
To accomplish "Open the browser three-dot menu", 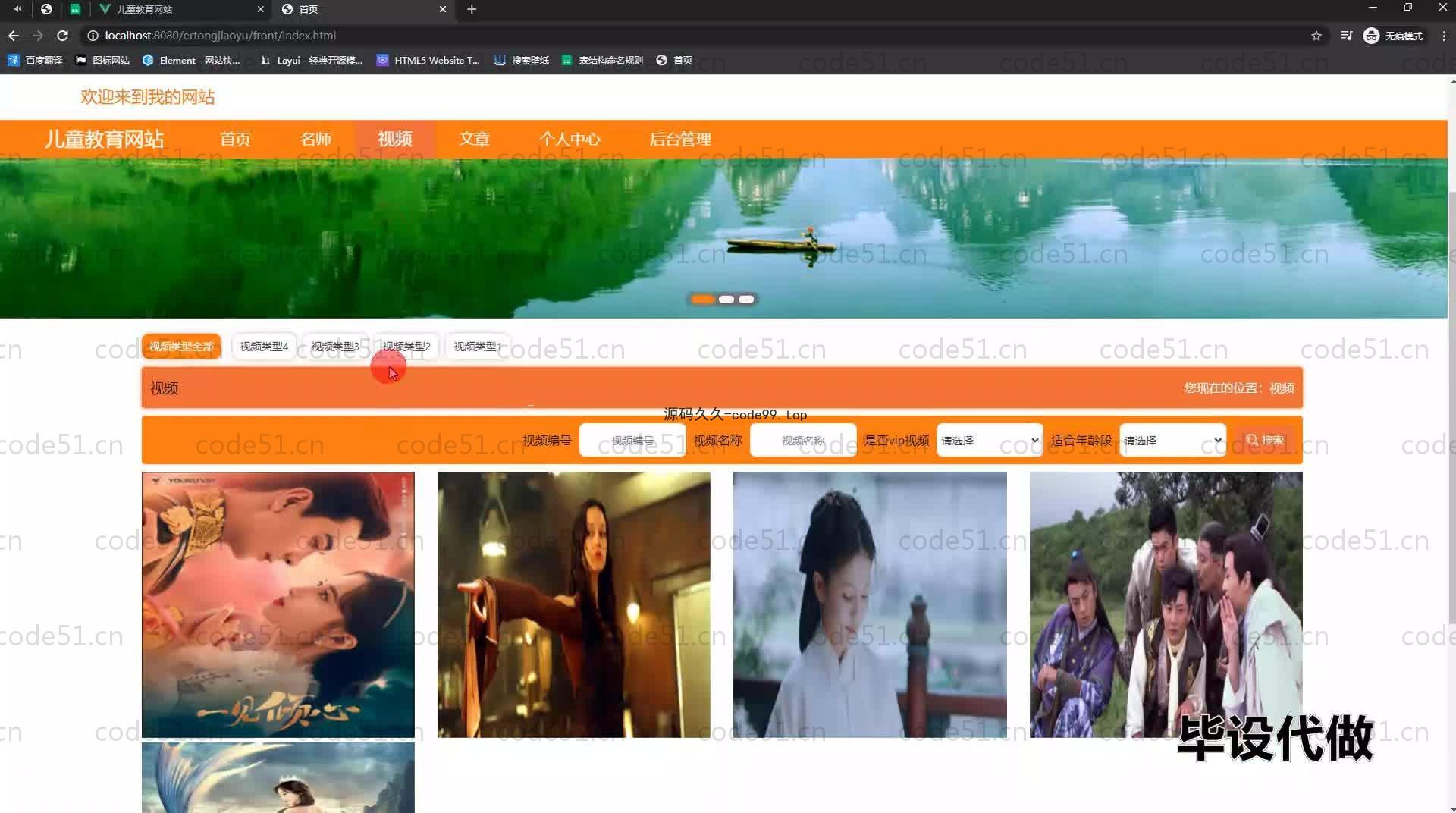I will 1444,36.
